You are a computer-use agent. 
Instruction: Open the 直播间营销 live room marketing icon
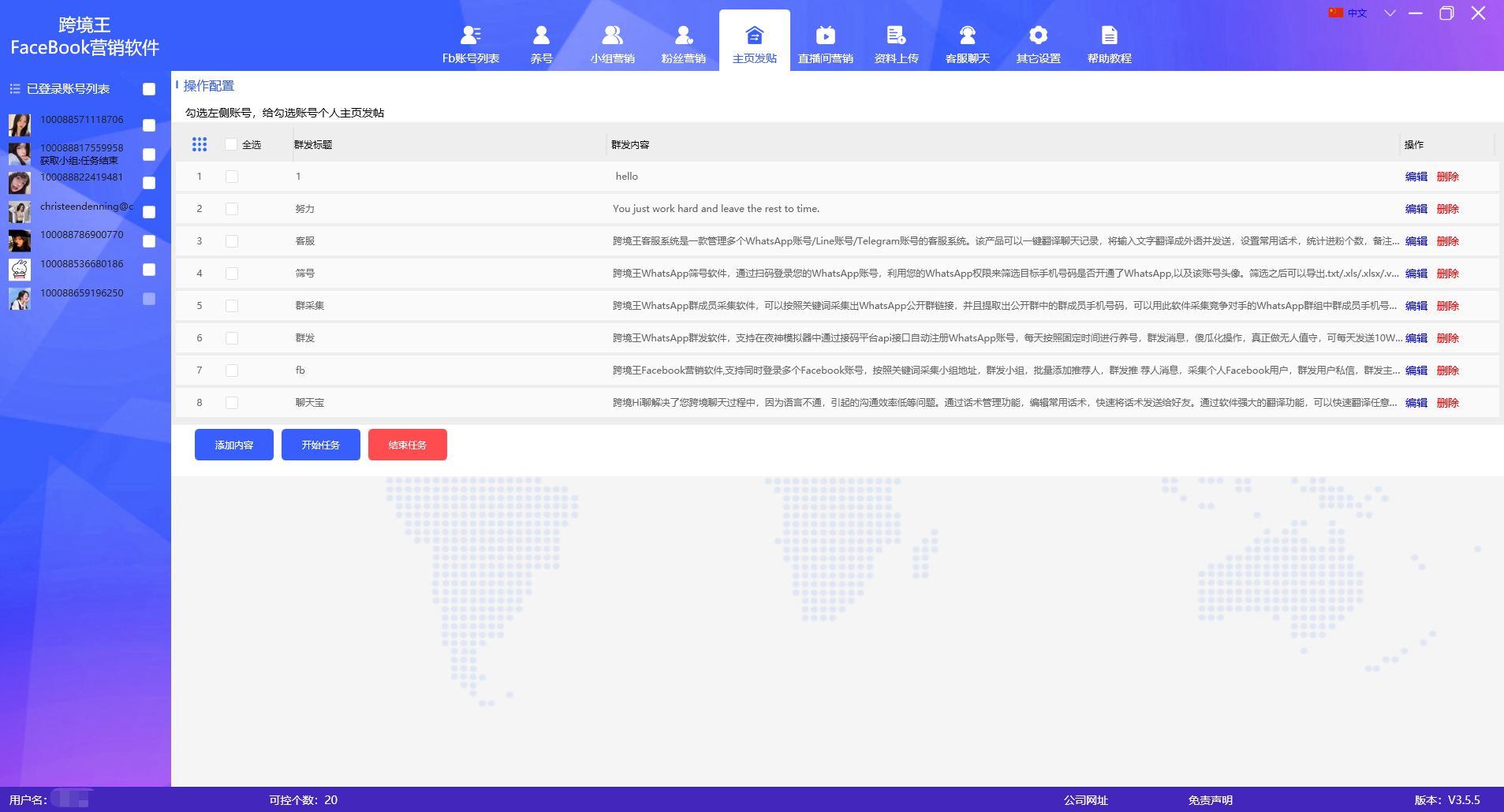(825, 35)
